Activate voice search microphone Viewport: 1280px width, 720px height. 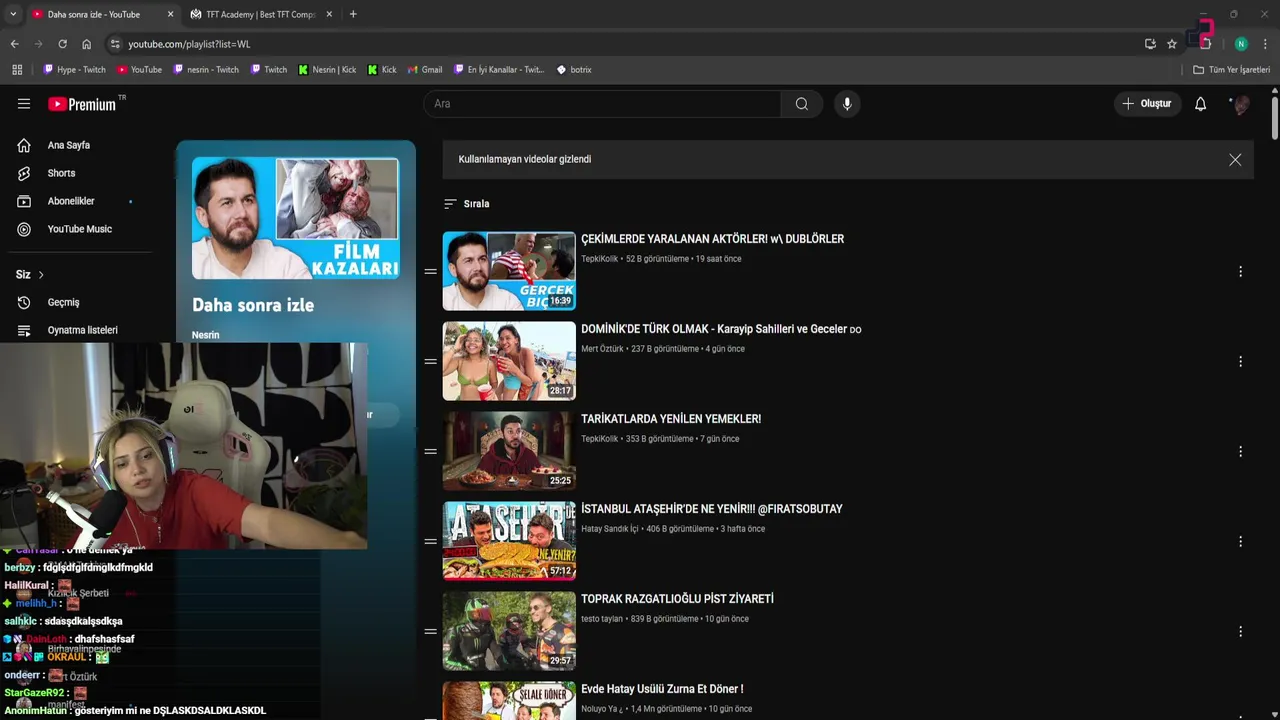(x=847, y=104)
